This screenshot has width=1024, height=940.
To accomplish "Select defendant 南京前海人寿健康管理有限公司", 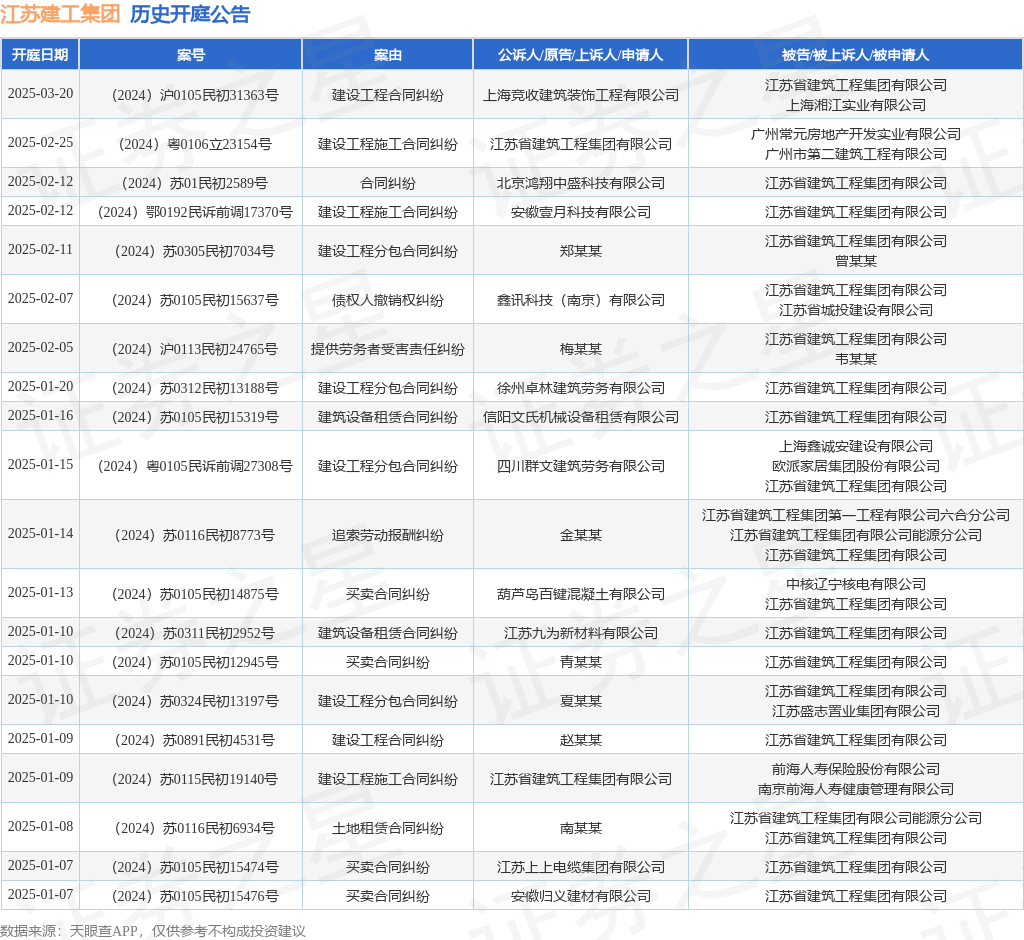I will (856, 790).
